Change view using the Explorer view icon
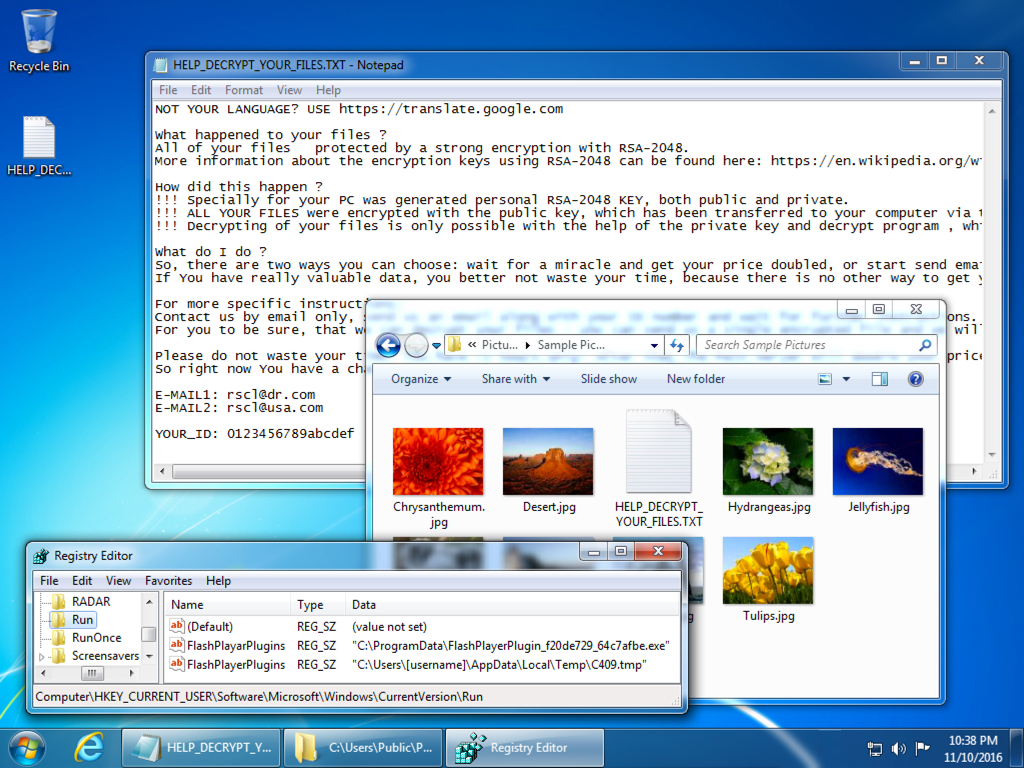The height and width of the screenshot is (768, 1024). point(825,379)
